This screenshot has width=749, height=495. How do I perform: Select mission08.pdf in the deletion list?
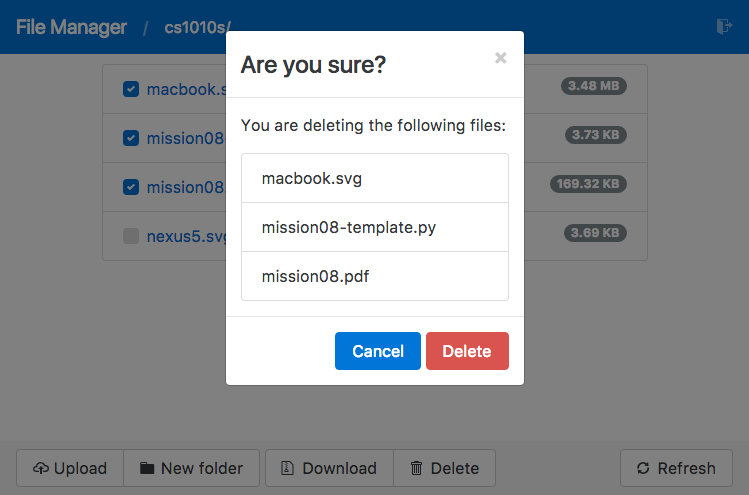click(375, 276)
